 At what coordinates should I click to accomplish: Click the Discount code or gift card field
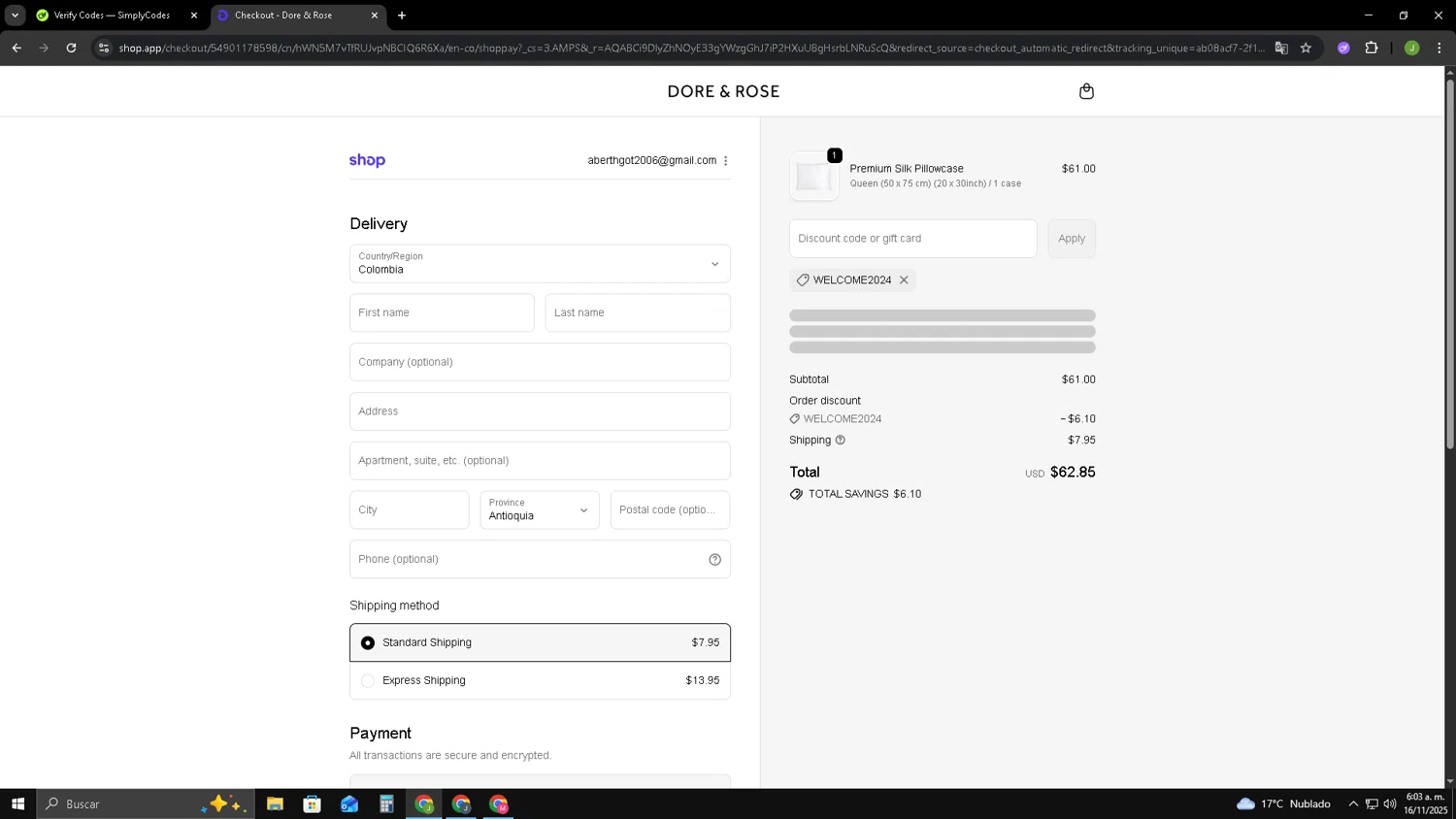coord(913,239)
